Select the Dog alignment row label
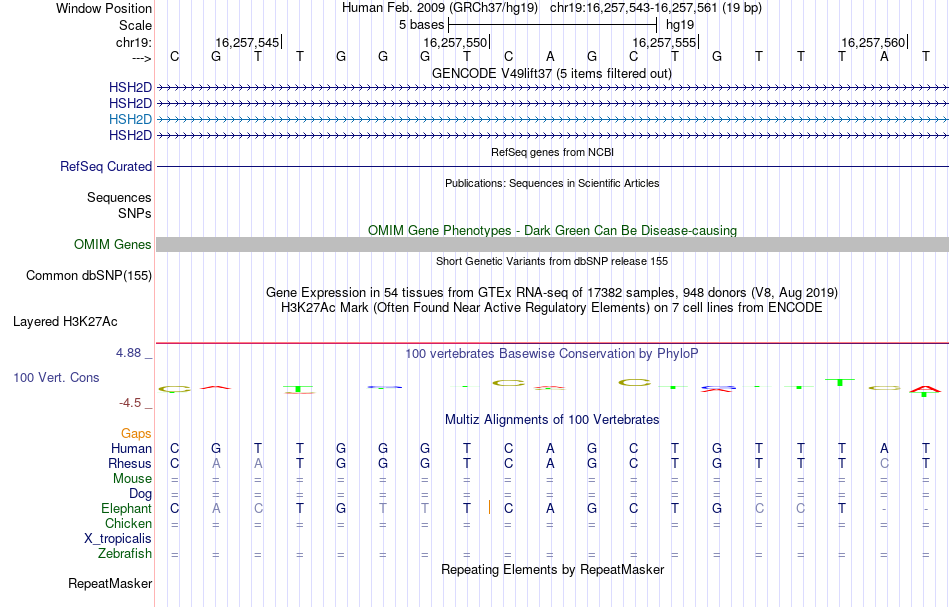This screenshot has height=607, width=950. [140, 494]
